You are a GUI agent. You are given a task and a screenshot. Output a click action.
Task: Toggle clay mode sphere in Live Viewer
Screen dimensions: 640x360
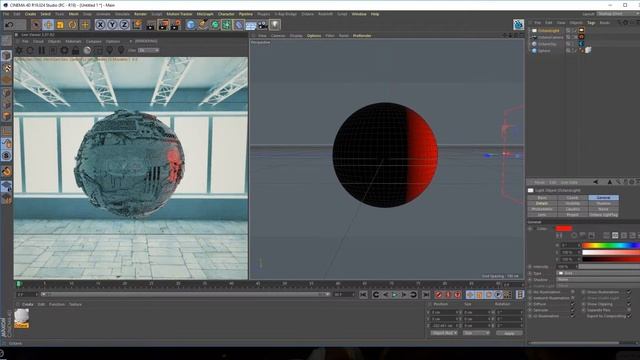[87, 51]
